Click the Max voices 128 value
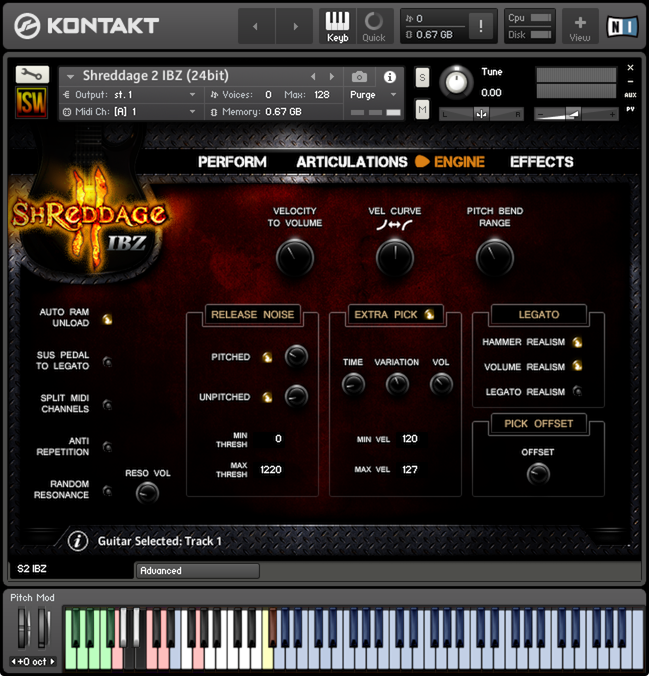Viewport: 649px width, 676px height. pos(322,95)
